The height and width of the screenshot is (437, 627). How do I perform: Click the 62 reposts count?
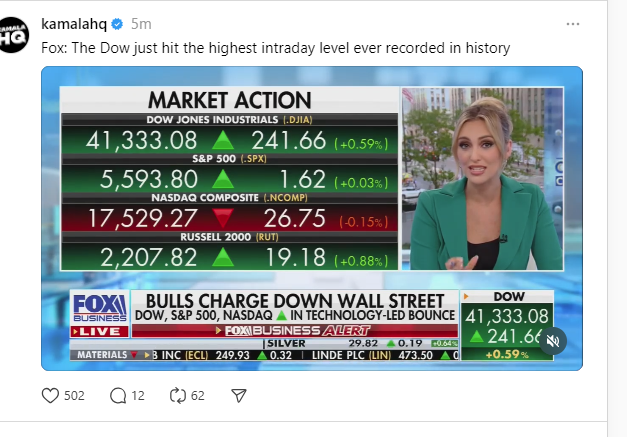pyautogui.click(x=198, y=395)
